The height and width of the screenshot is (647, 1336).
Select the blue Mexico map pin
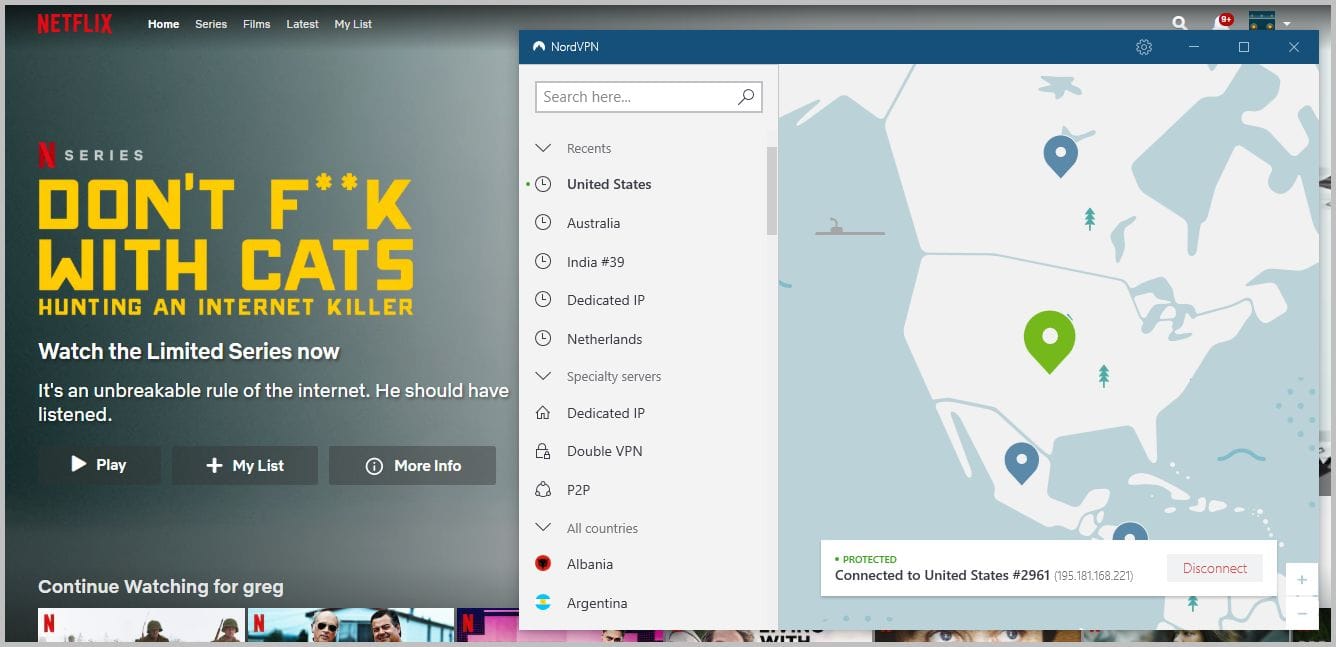(1021, 462)
